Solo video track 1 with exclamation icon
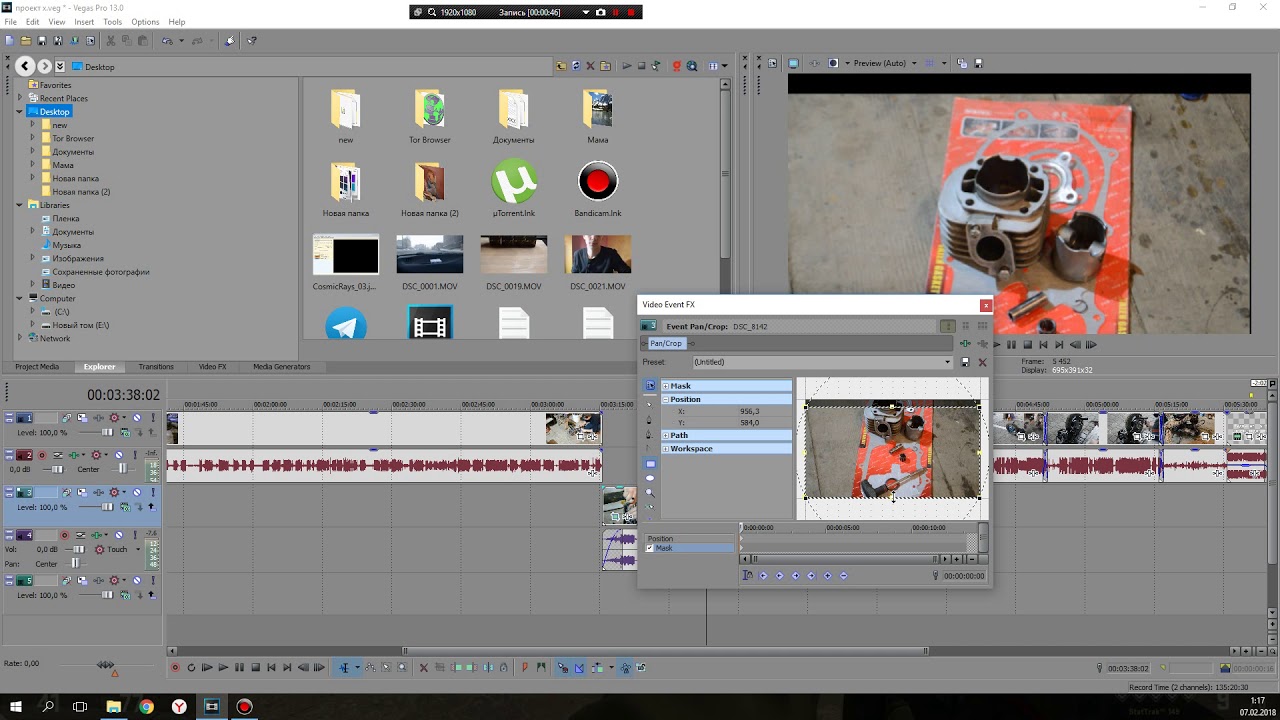 coord(153,417)
